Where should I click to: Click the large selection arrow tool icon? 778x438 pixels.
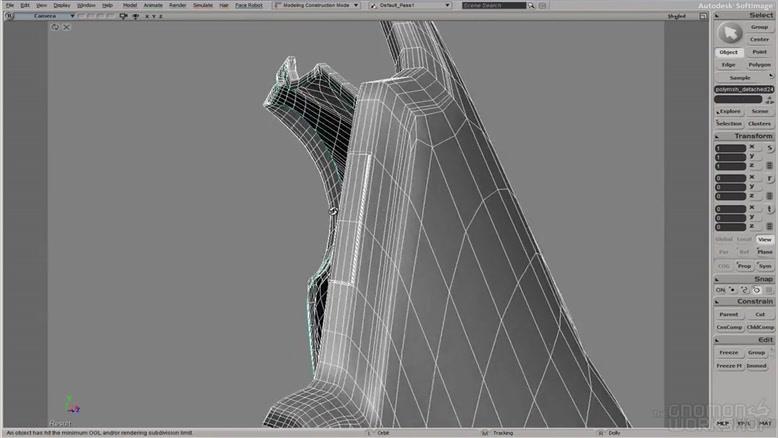pyautogui.click(x=728, y=33)
